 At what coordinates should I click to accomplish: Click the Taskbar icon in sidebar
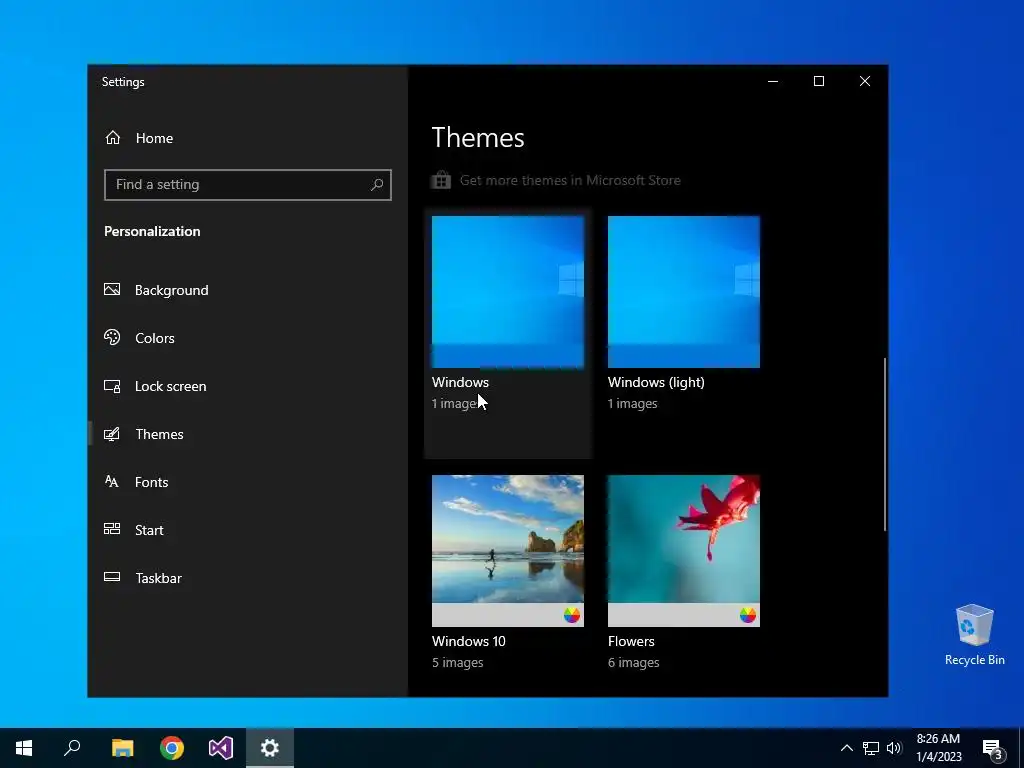pos(112,577)
